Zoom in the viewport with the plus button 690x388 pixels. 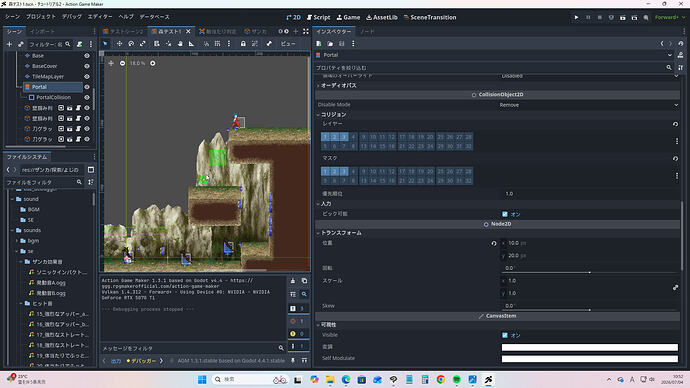[x=153, y=63]
